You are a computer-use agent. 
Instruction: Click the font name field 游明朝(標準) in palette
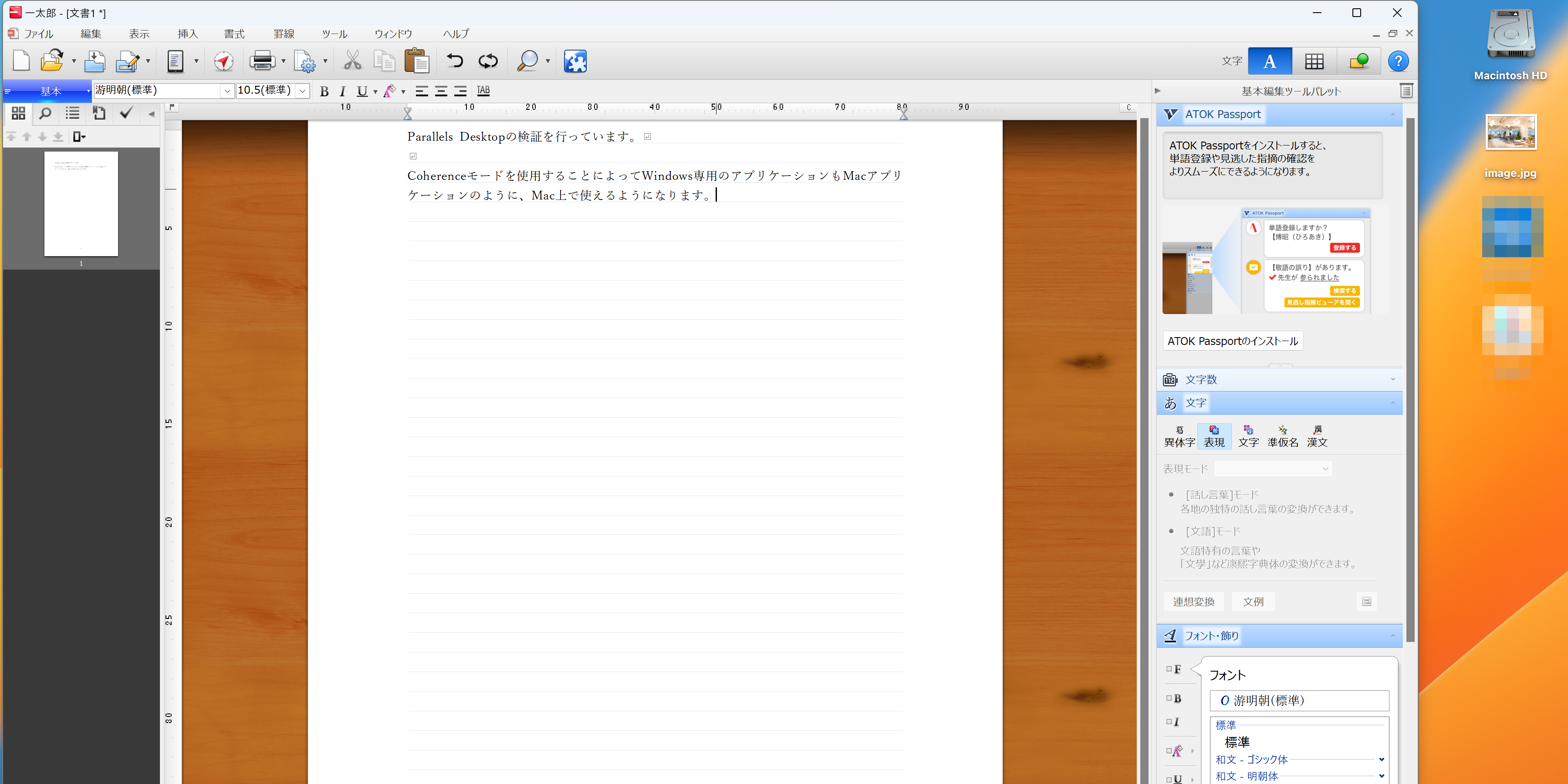coord(1299,701)
